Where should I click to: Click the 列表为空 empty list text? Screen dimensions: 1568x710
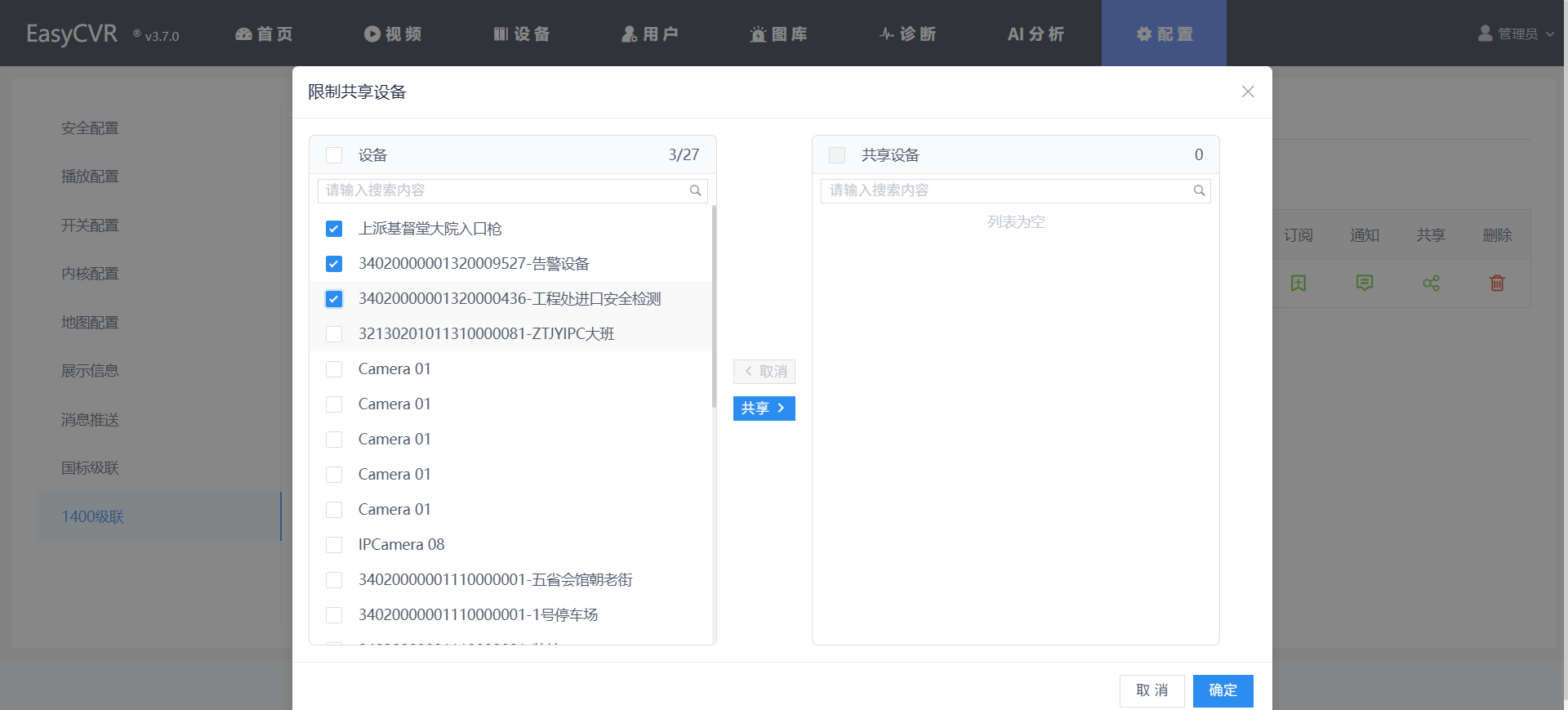(x=1016, y=222)
